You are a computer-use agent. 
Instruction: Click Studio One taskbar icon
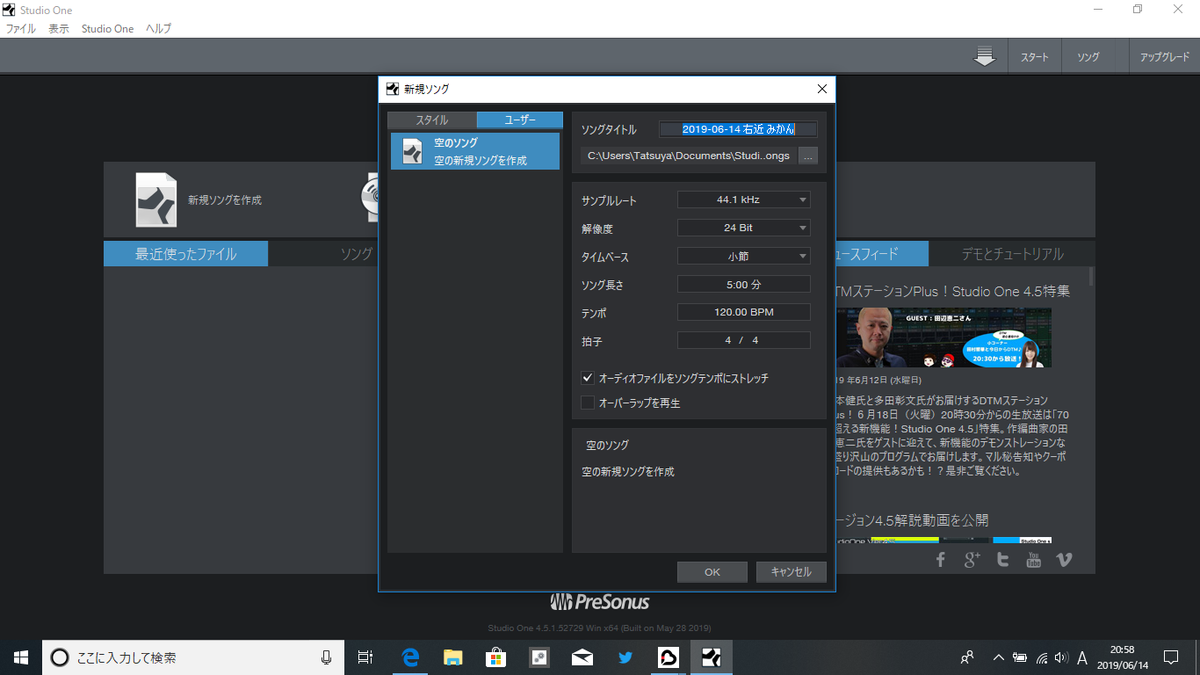(x=712, y=657)
